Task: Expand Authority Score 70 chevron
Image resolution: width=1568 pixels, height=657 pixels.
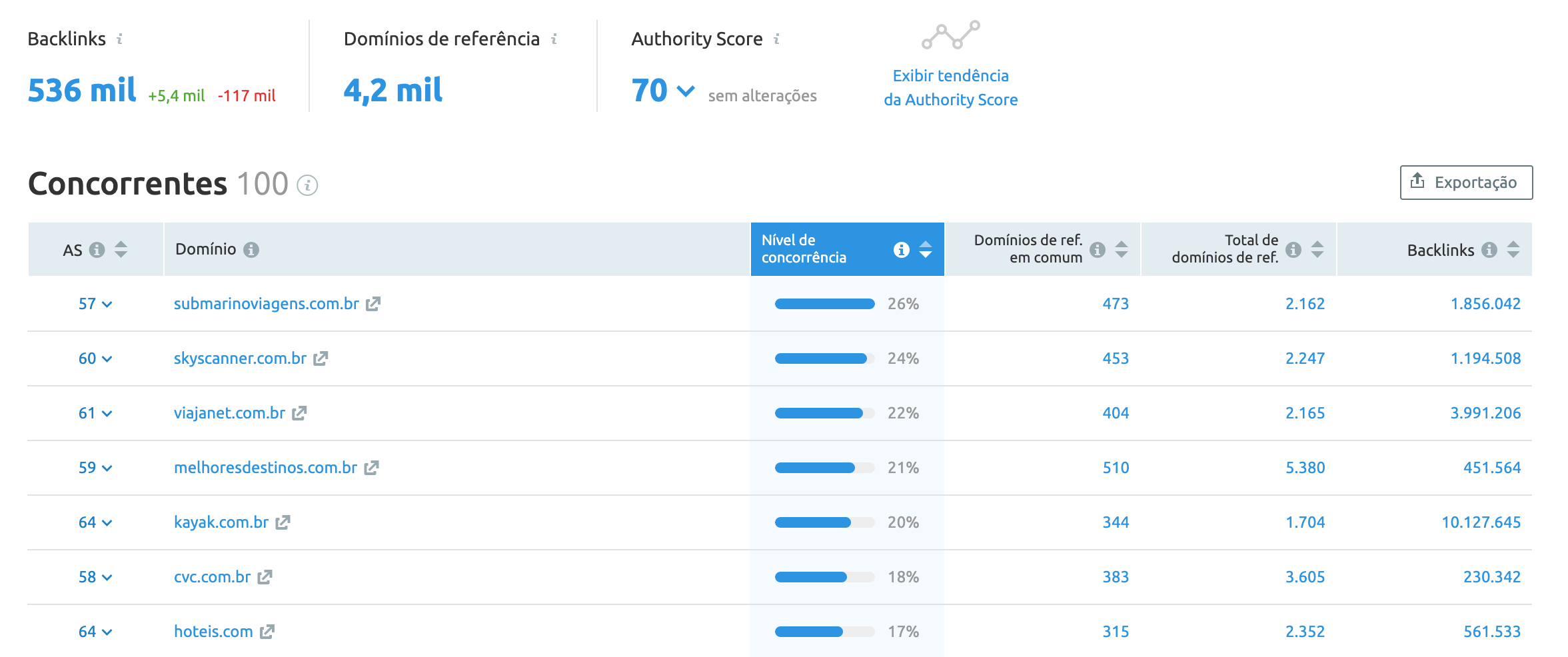Action: click(686, 91)
